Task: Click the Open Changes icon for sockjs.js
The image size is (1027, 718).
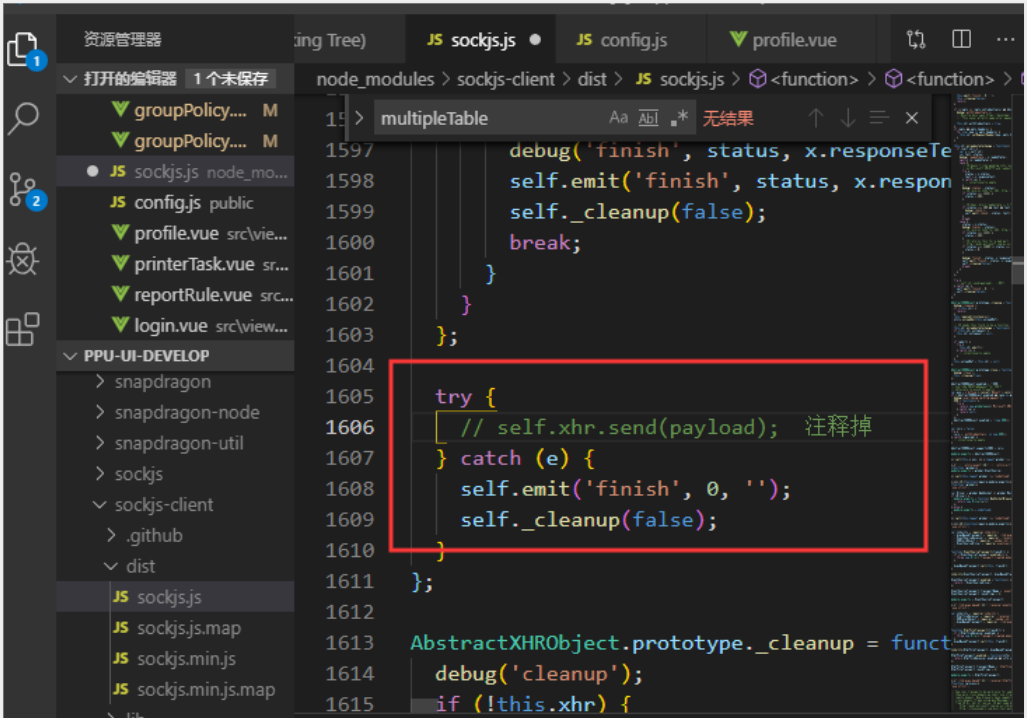Action: click(x=915, y=39)
